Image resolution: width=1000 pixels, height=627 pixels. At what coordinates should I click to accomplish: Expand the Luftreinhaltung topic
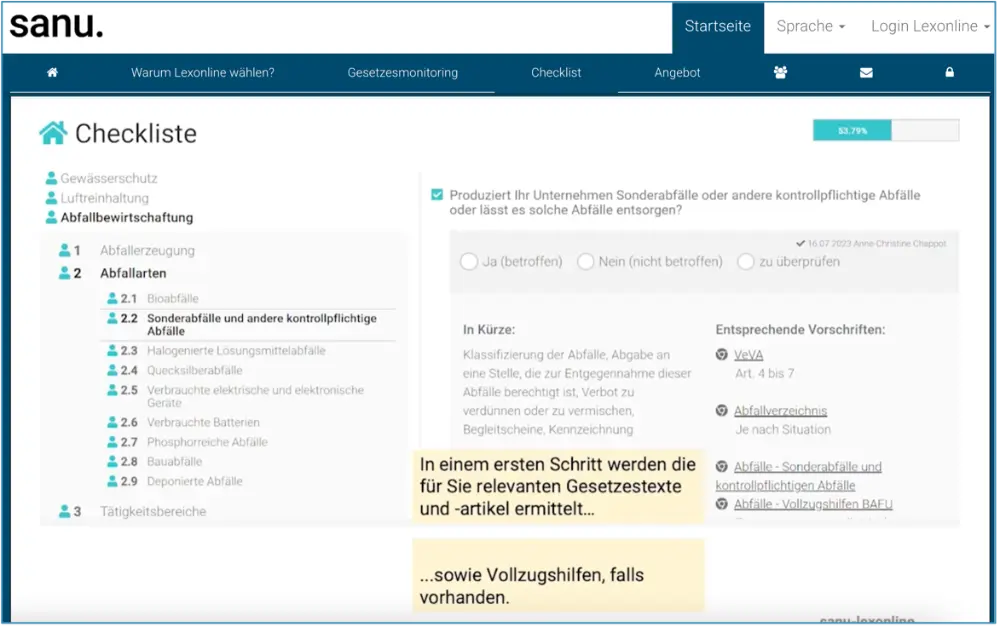[105, 198]
